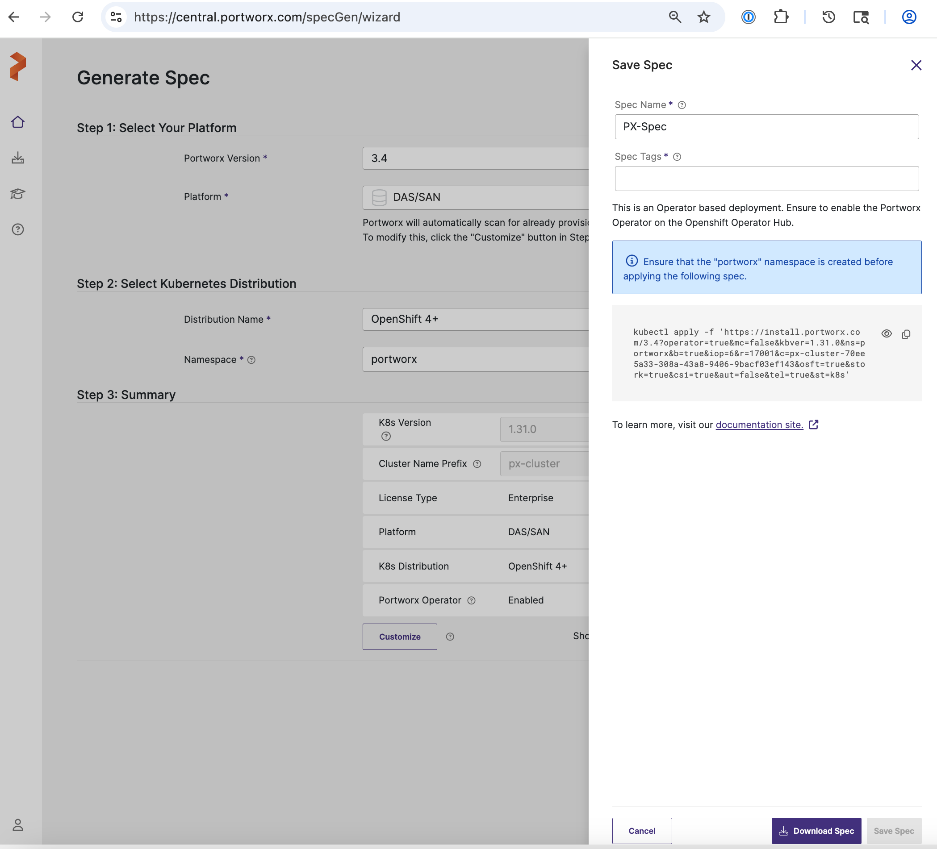Screen dimensions: 937x849
Task: Click the Customize button in Step 3
Action: (x=398, y=636)
